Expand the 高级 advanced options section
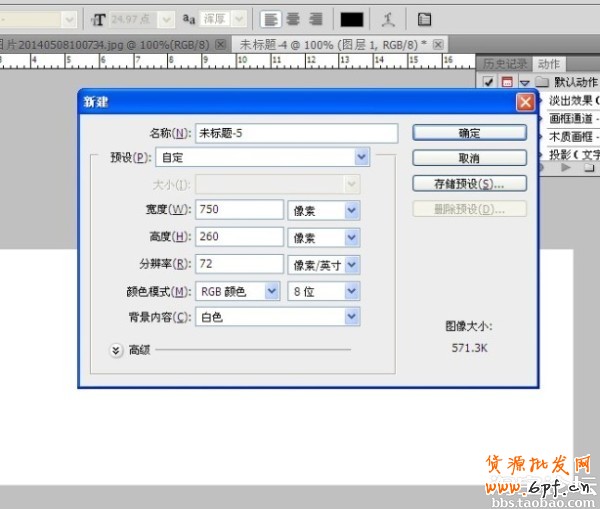The height and width of the screenshot is (509, 600). [x=116, y=349]
